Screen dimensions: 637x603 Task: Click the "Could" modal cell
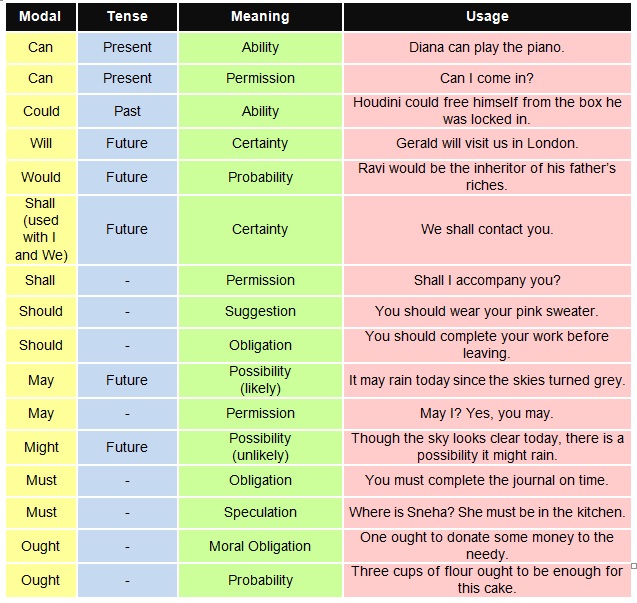click(x=41, y=111)
